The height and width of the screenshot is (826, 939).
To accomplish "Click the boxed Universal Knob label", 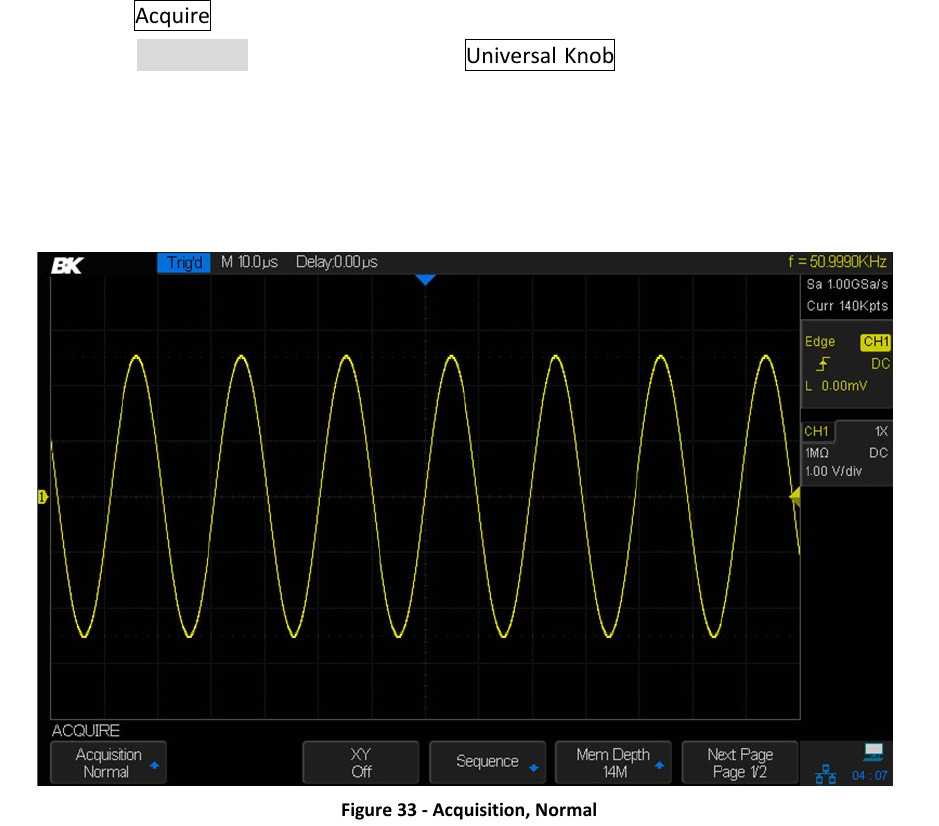I will 540,56.
